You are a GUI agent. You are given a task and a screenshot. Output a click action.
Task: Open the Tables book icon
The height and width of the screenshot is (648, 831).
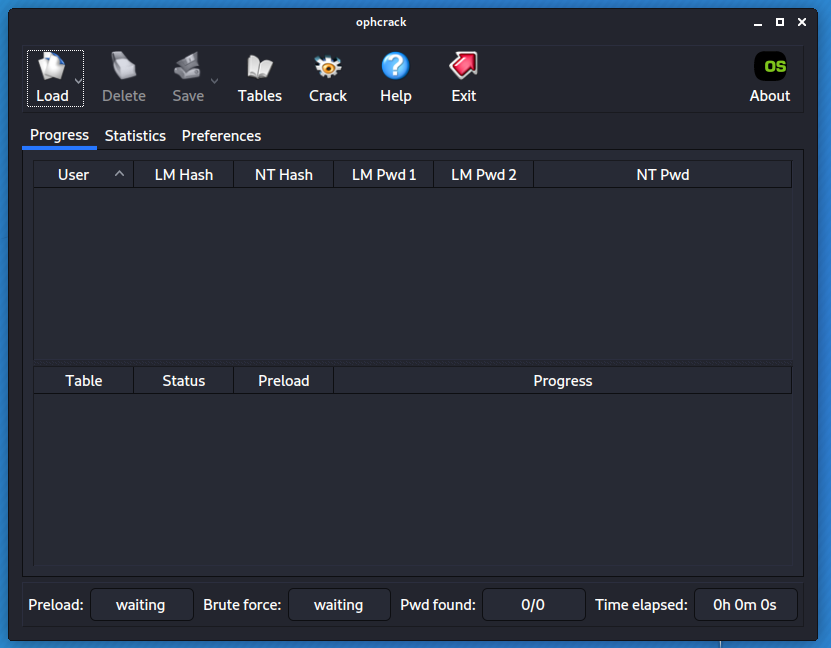259,68
